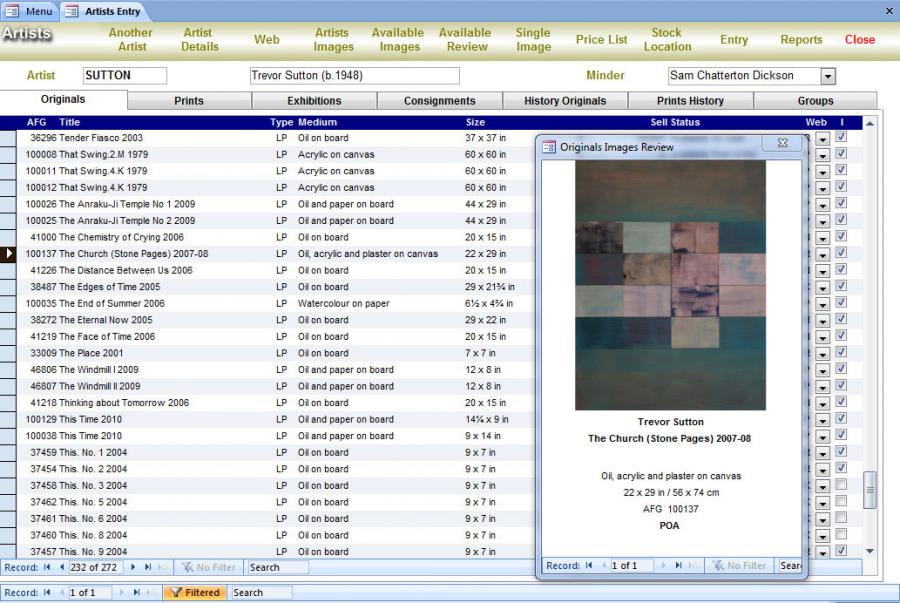Click the Reports button

pyautogui.click(x=801, y=40)
